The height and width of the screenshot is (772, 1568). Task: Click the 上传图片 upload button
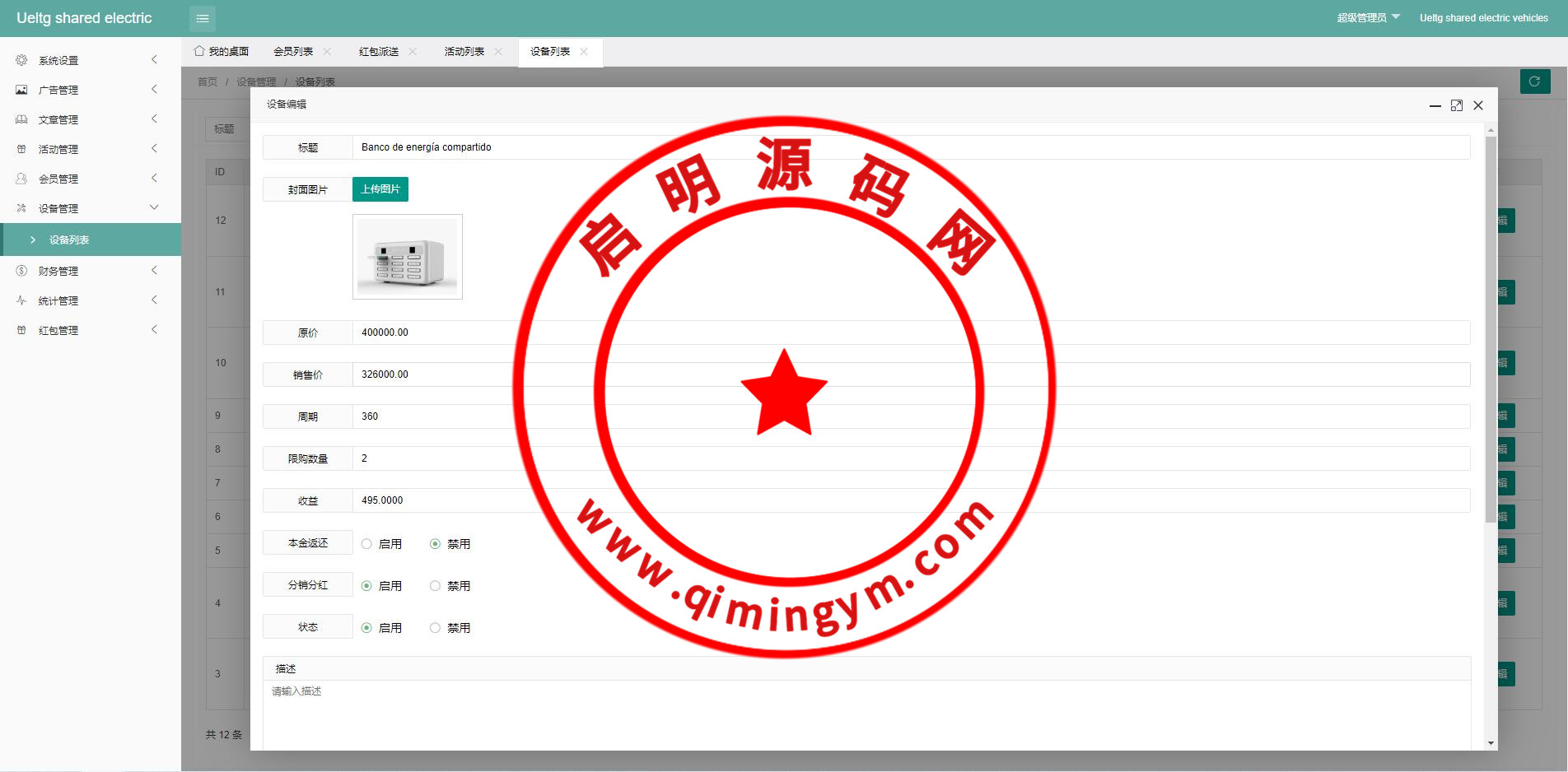pos(380,189)
